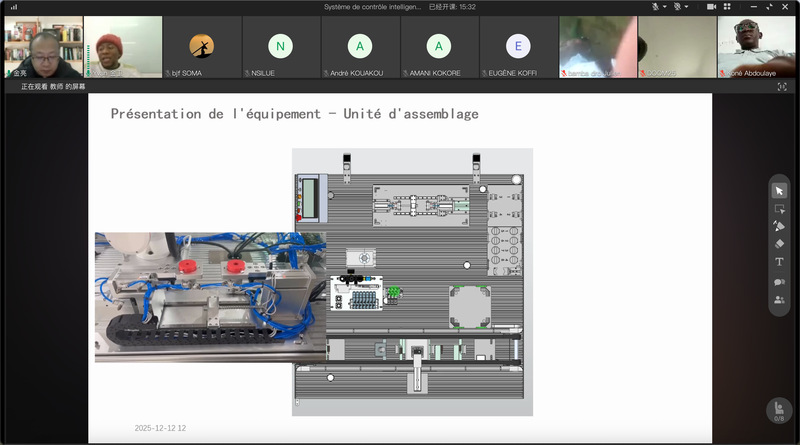Open the chat bubble annotation option
The height and width of the screenshot is (445, 800).
coord(779,282)
